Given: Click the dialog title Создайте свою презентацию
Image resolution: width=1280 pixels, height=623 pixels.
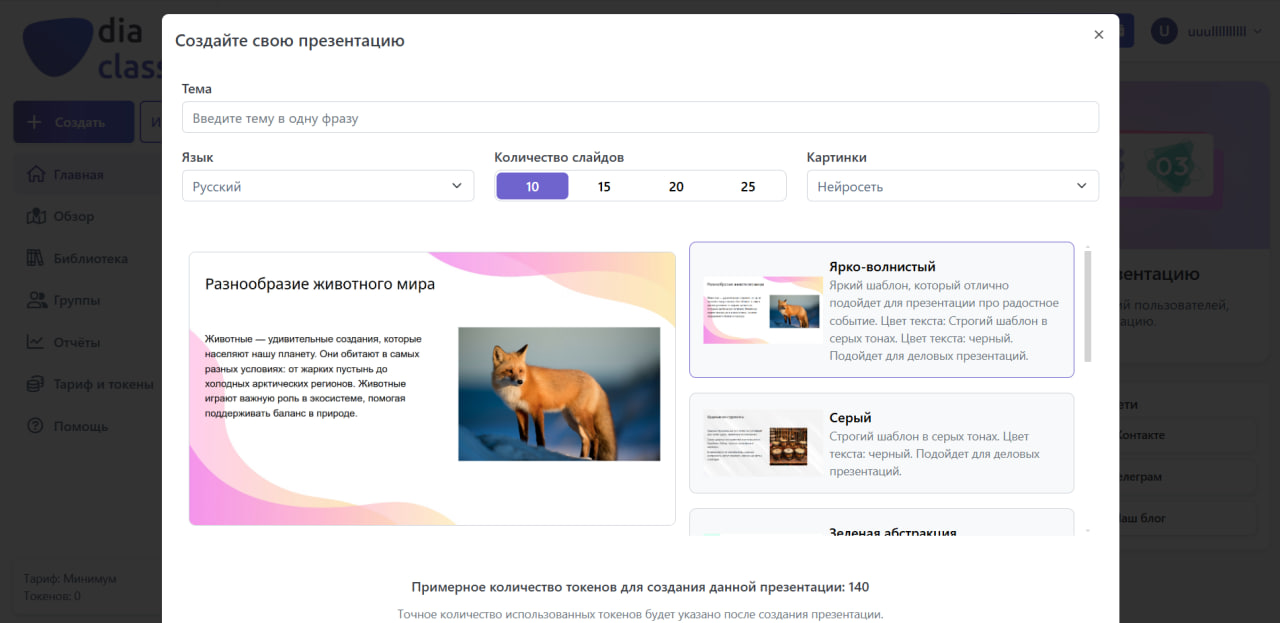Looking at the screenshot, I should 290,41.
